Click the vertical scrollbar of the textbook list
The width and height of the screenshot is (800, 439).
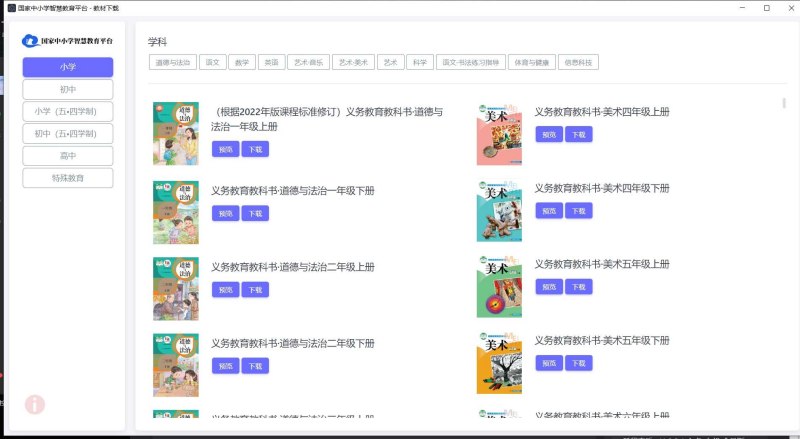tap(784, 103)
